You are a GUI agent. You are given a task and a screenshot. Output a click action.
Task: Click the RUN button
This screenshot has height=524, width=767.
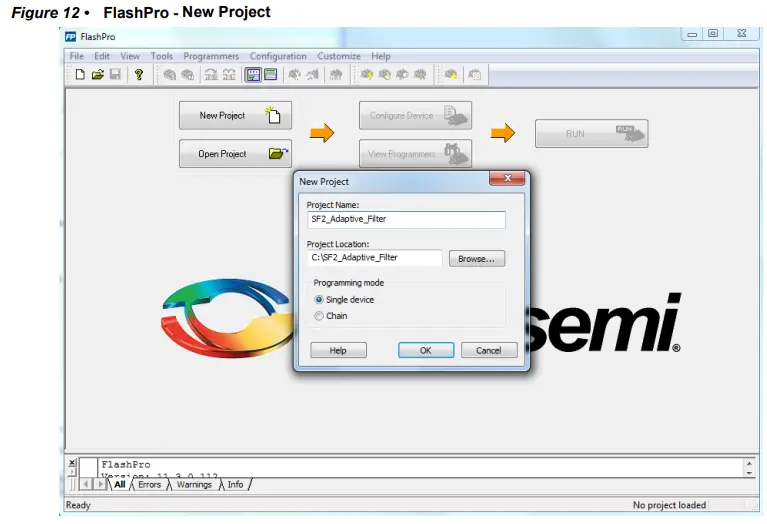coord(591,134)
